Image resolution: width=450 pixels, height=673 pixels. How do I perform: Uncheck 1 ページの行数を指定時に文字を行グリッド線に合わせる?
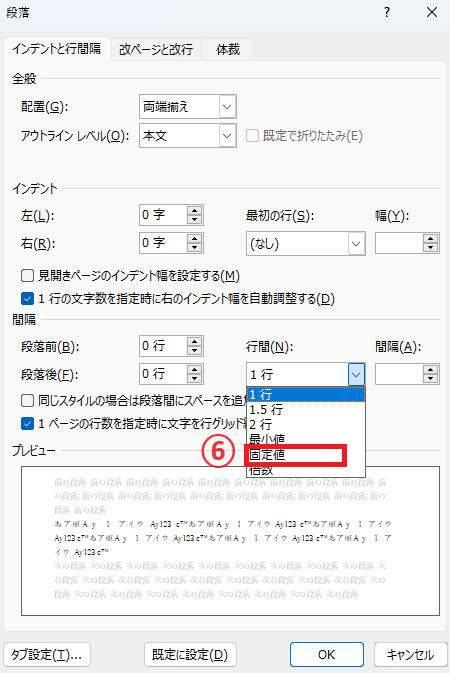click(x=27, y=424)
